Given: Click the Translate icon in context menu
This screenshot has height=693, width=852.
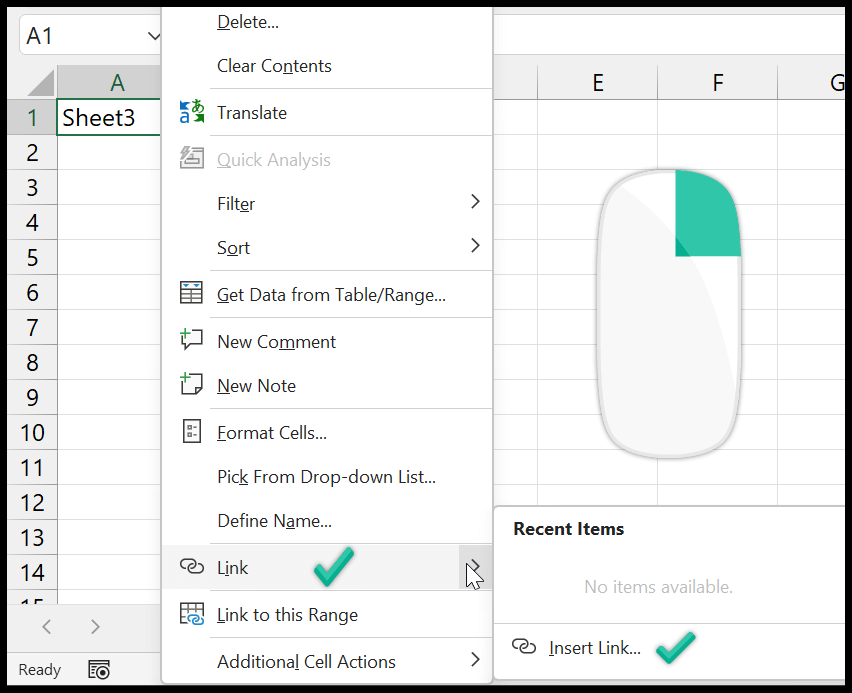Looking at the screenshot, I should tap(191, 112).
